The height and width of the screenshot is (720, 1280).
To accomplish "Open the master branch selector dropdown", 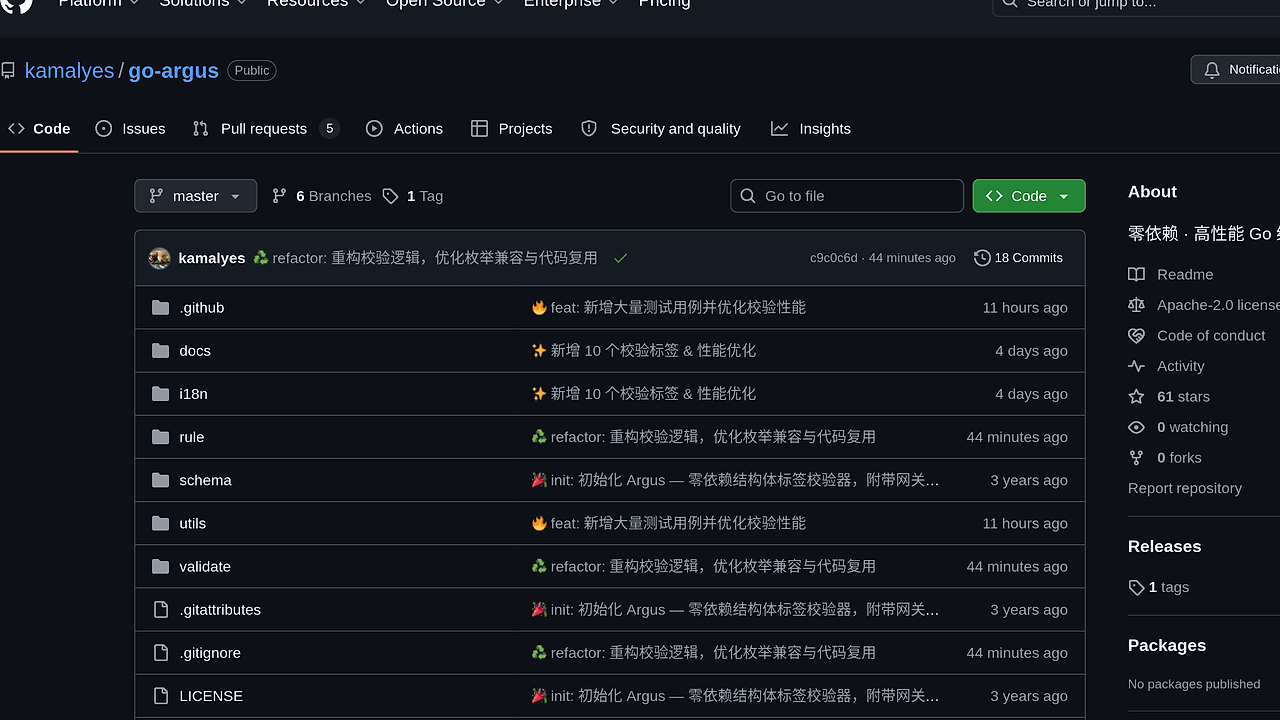I will 195,196.
